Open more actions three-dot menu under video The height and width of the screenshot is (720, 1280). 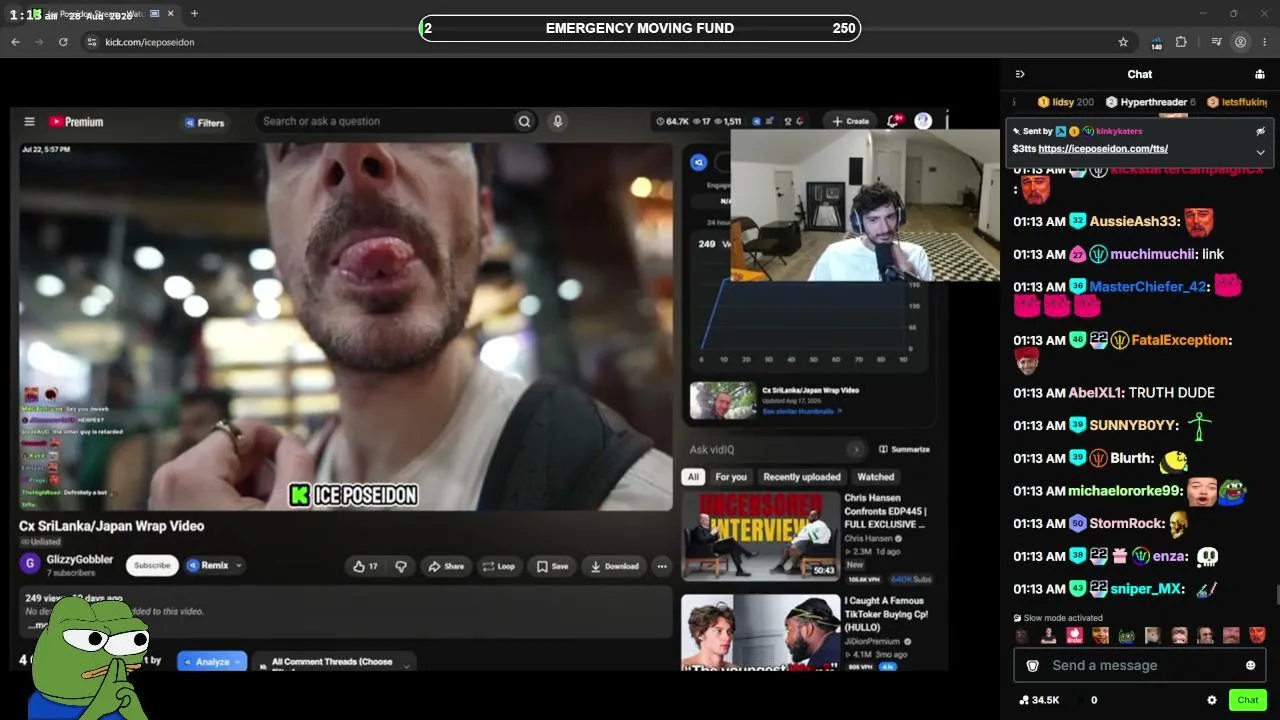(661, 566)
